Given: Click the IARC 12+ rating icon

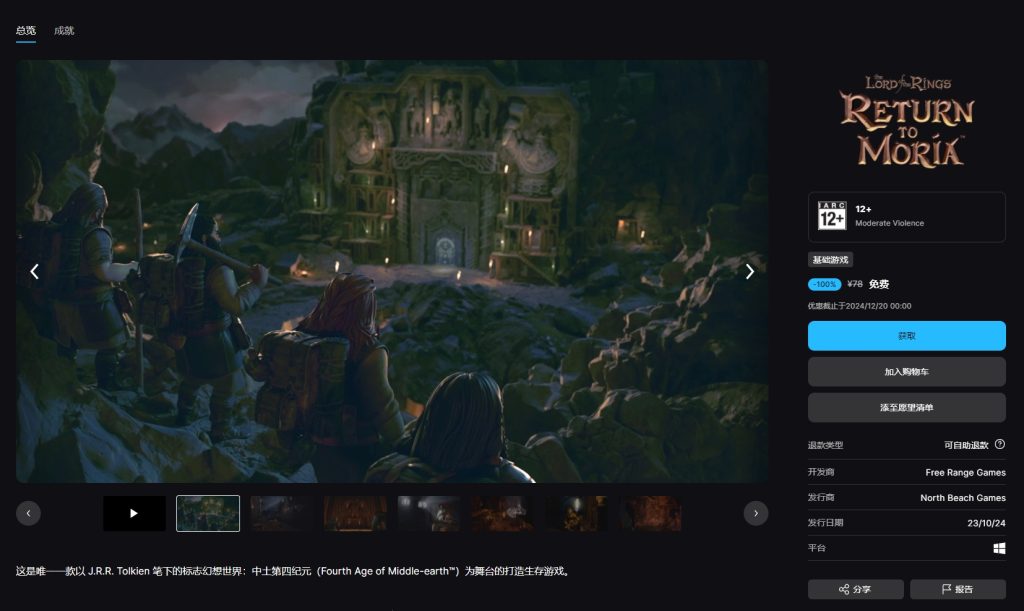Looking at the screenshot, I should click(832, 215).
